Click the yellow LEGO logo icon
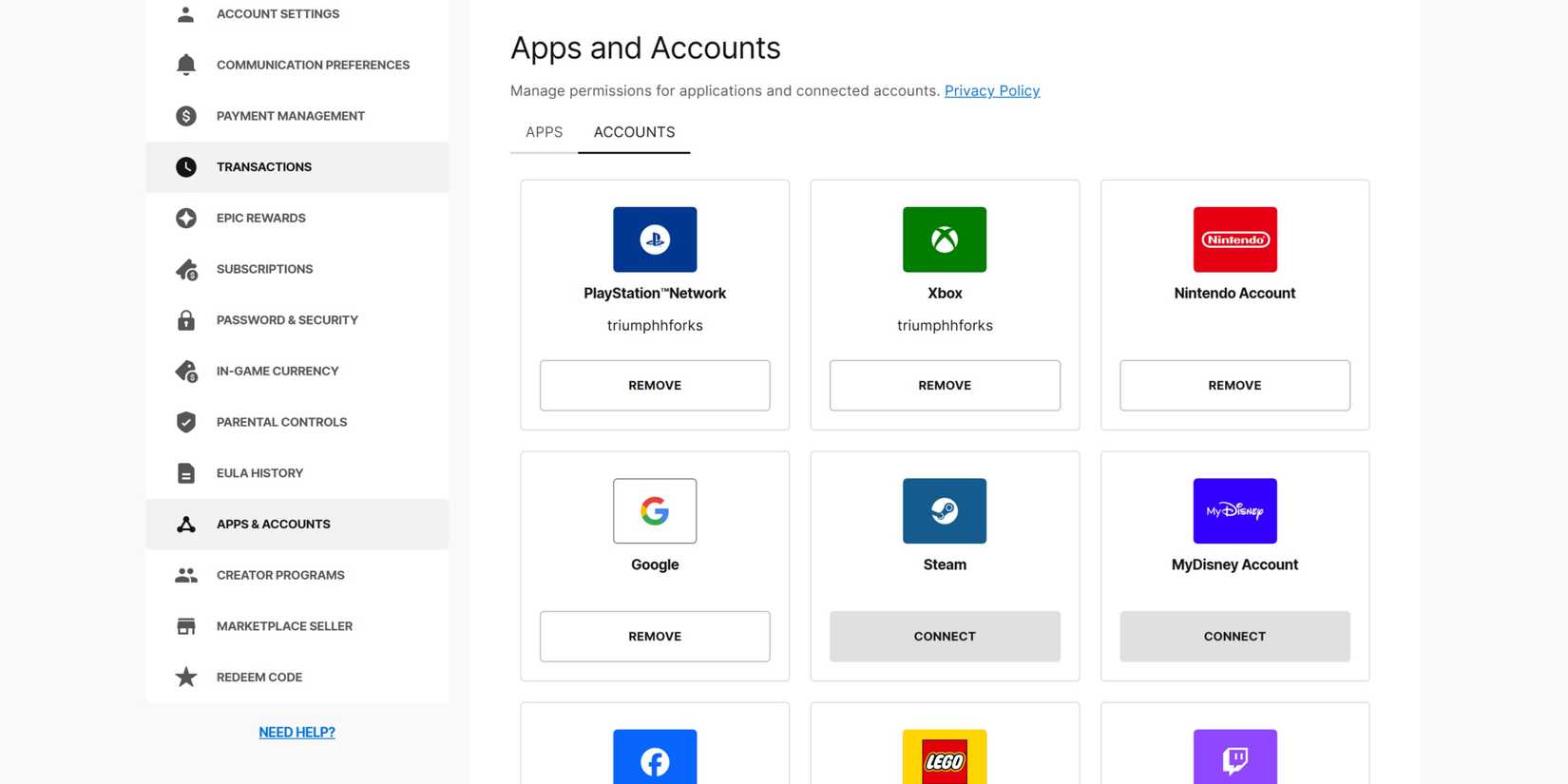The height and width of the screenshot is (784, 1568). 944,757
